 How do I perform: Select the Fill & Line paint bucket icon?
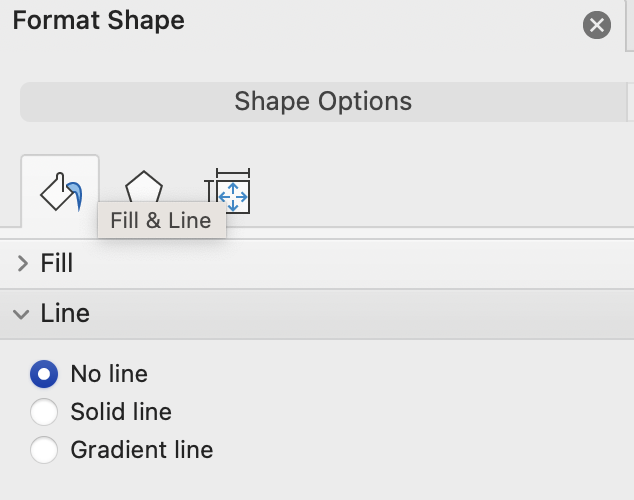(60, 190)
